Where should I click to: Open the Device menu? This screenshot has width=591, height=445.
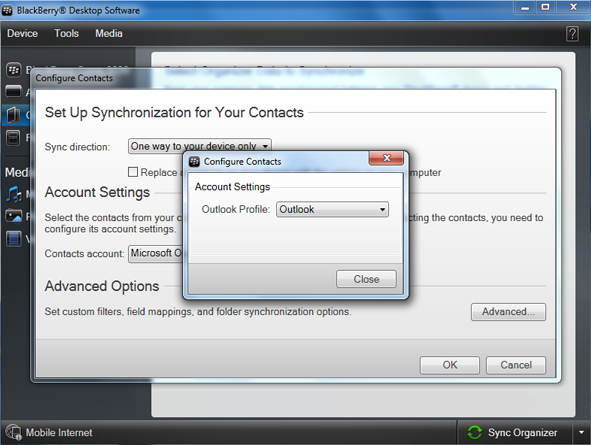click(22, 34)
